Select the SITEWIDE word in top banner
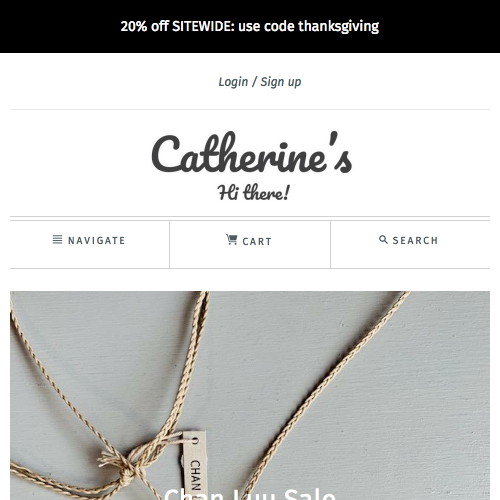 (x=203, y=26)
